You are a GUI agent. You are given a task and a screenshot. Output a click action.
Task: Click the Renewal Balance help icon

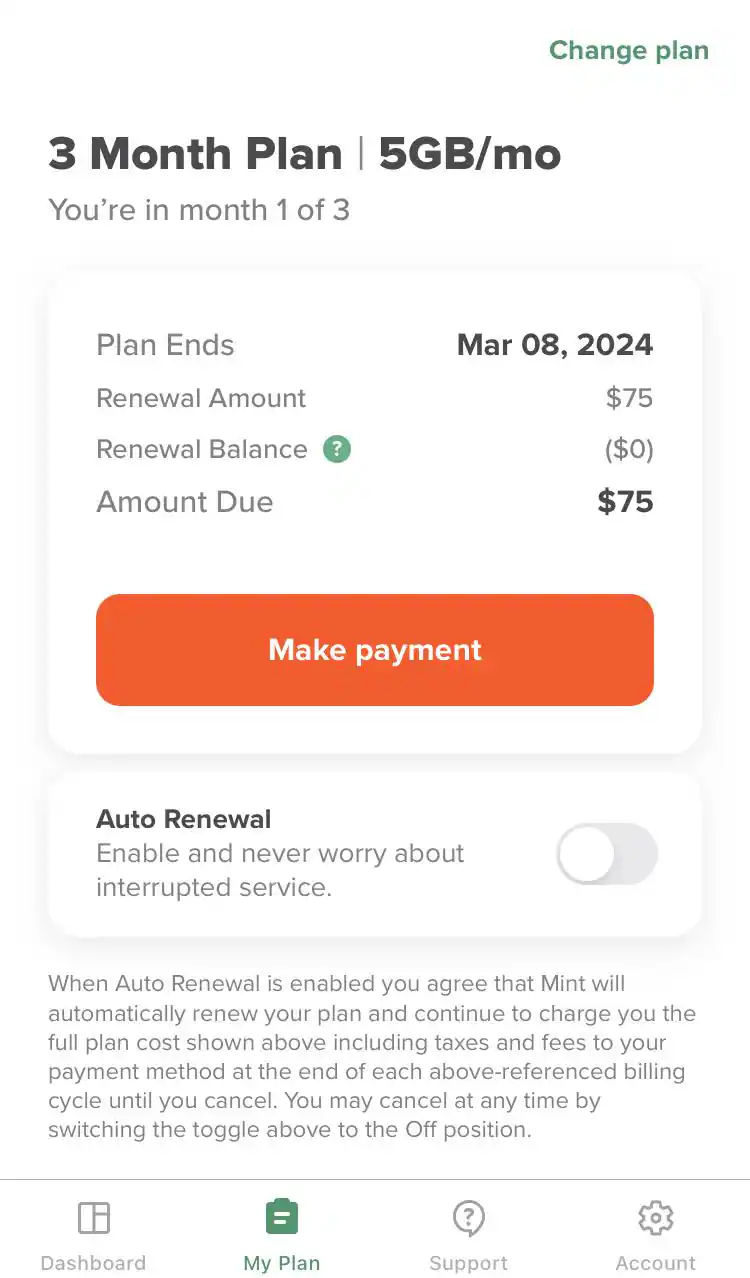[337, 450]
